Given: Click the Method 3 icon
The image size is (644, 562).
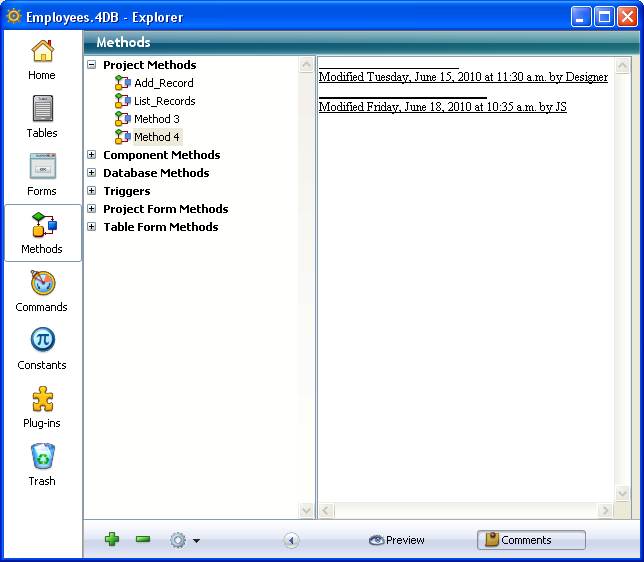Looking at the screenshot, I should coord(122,119).
